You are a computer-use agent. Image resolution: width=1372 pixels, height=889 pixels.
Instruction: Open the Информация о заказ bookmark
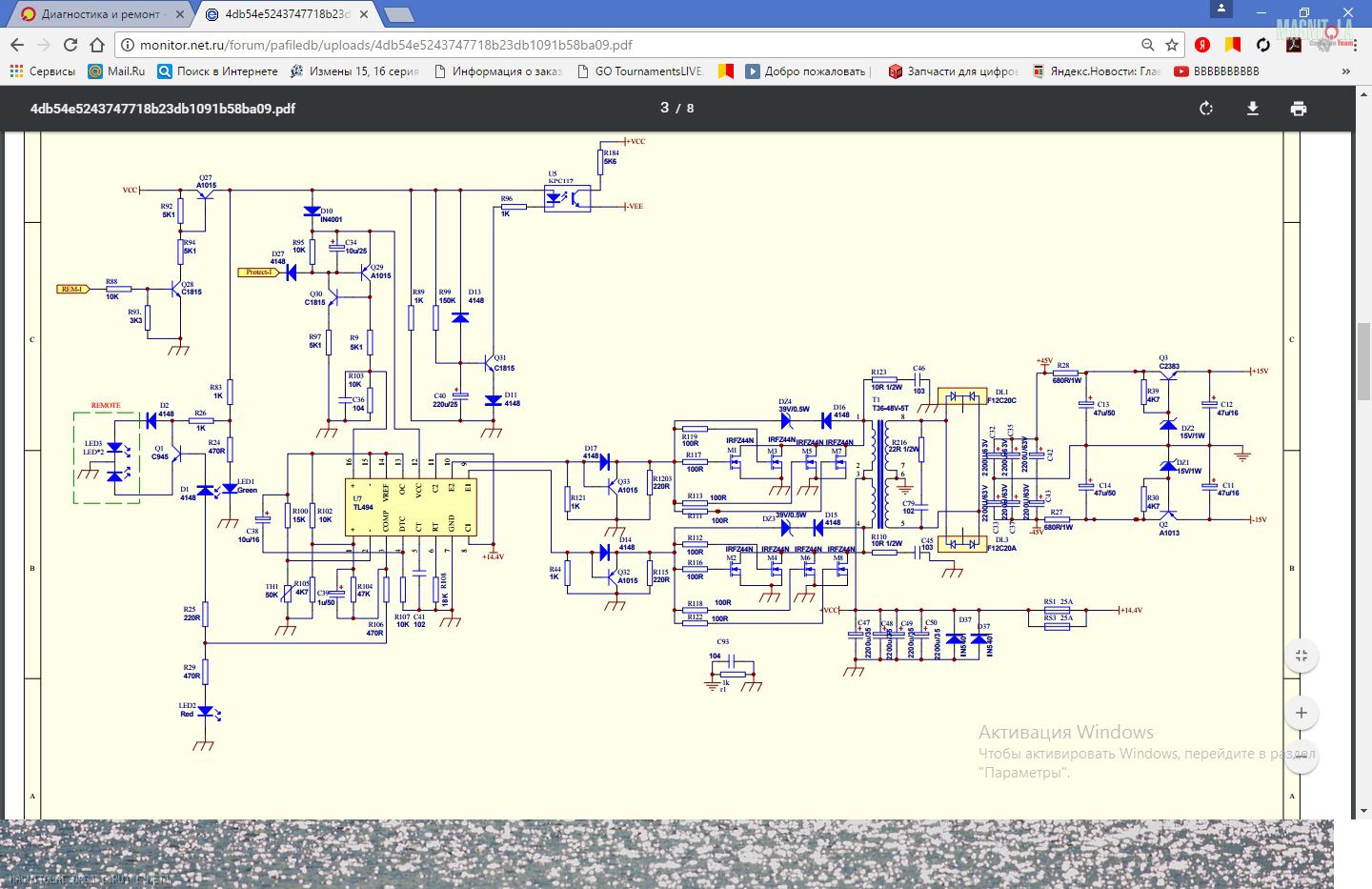[496, 71]
